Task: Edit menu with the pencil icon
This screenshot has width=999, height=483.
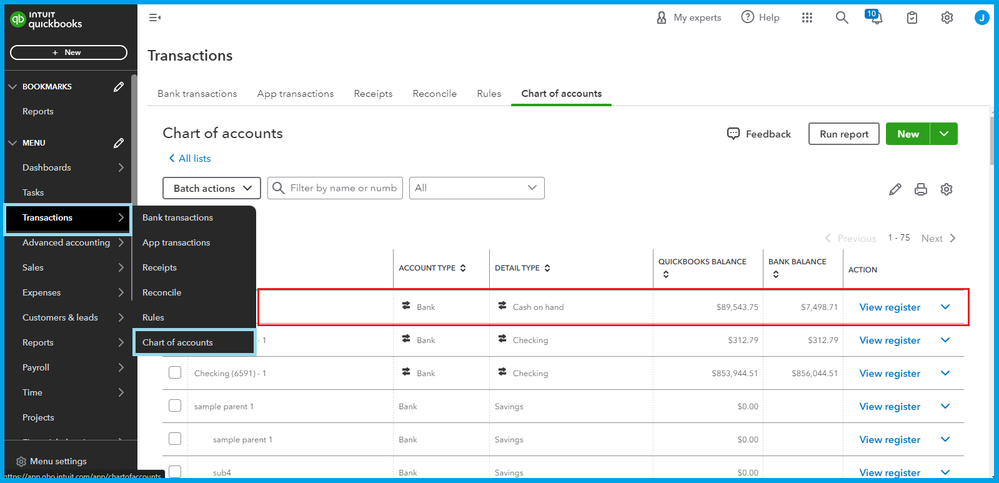Action: (119, 143)
